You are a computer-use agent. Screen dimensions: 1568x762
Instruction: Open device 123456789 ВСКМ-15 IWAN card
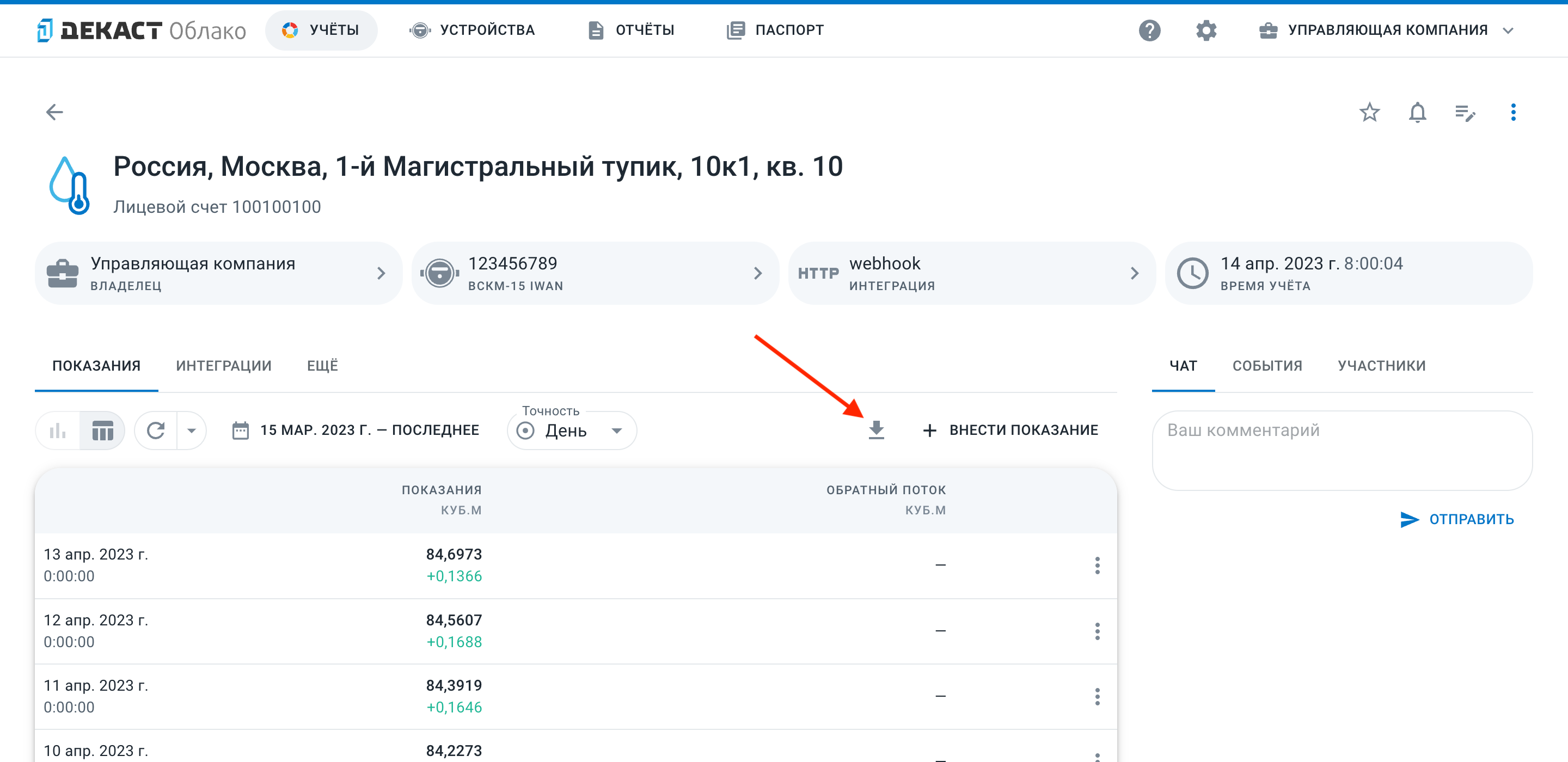(595, 273)
